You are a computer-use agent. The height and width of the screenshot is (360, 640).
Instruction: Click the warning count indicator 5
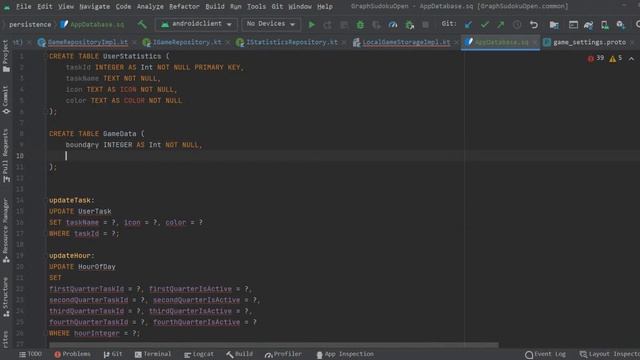(616, 58)
